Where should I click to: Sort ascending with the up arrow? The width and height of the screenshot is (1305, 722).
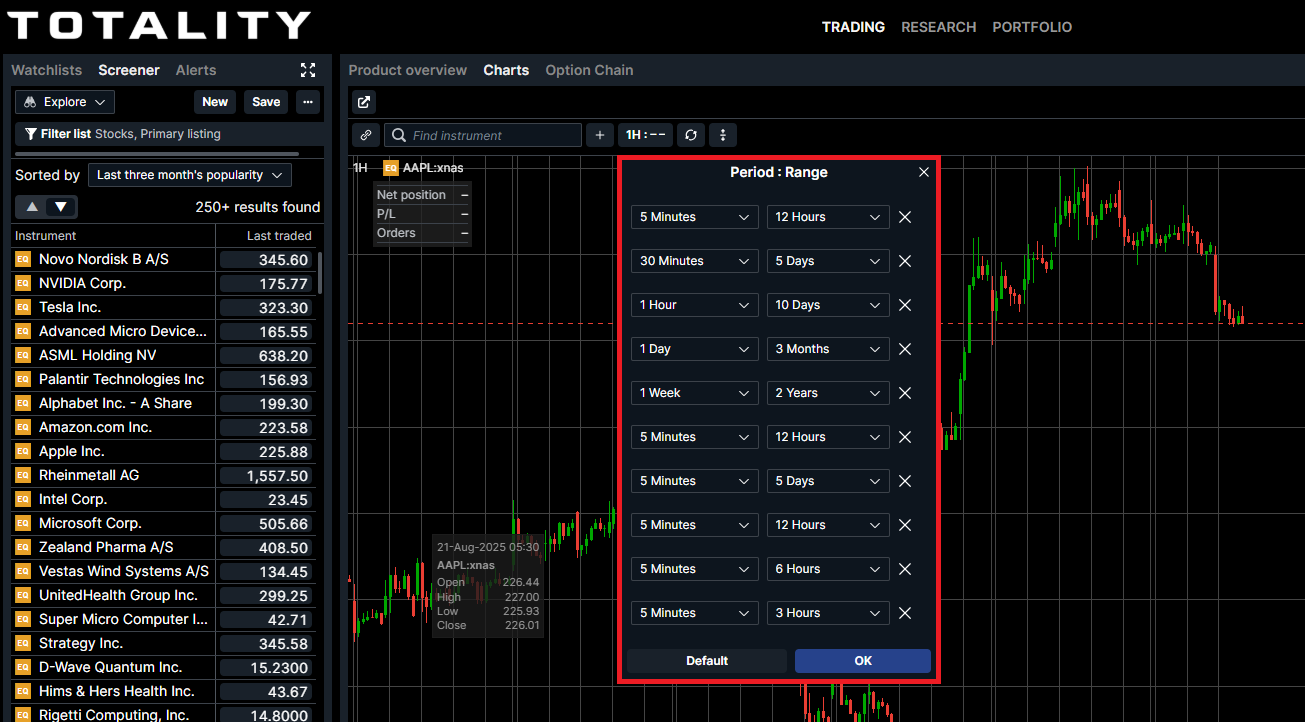[x=32, y=207]
